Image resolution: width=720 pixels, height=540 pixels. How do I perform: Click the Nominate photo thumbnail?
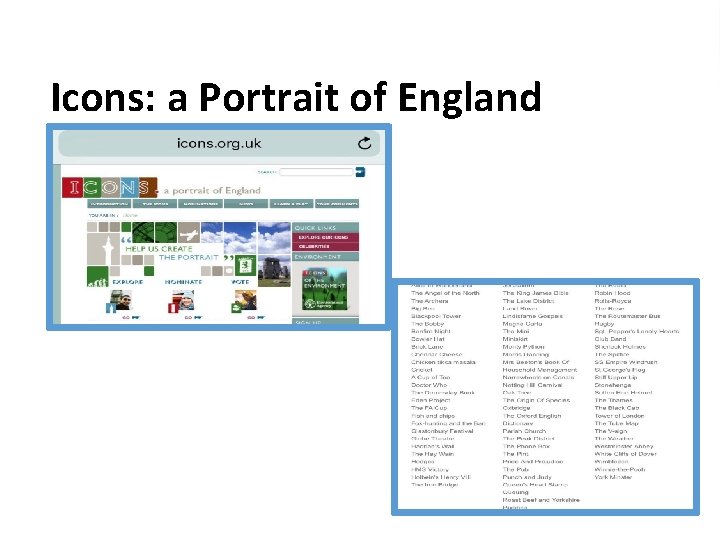(184, 300)
